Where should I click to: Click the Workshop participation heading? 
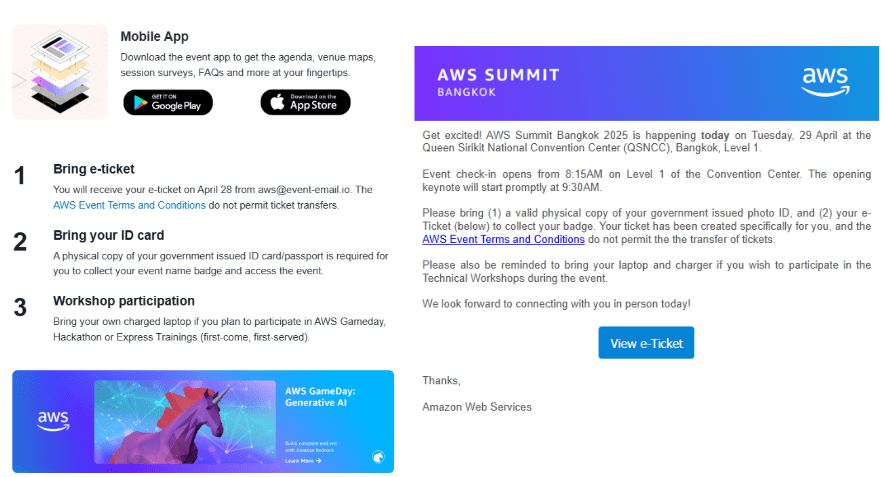tap(124, 301)
